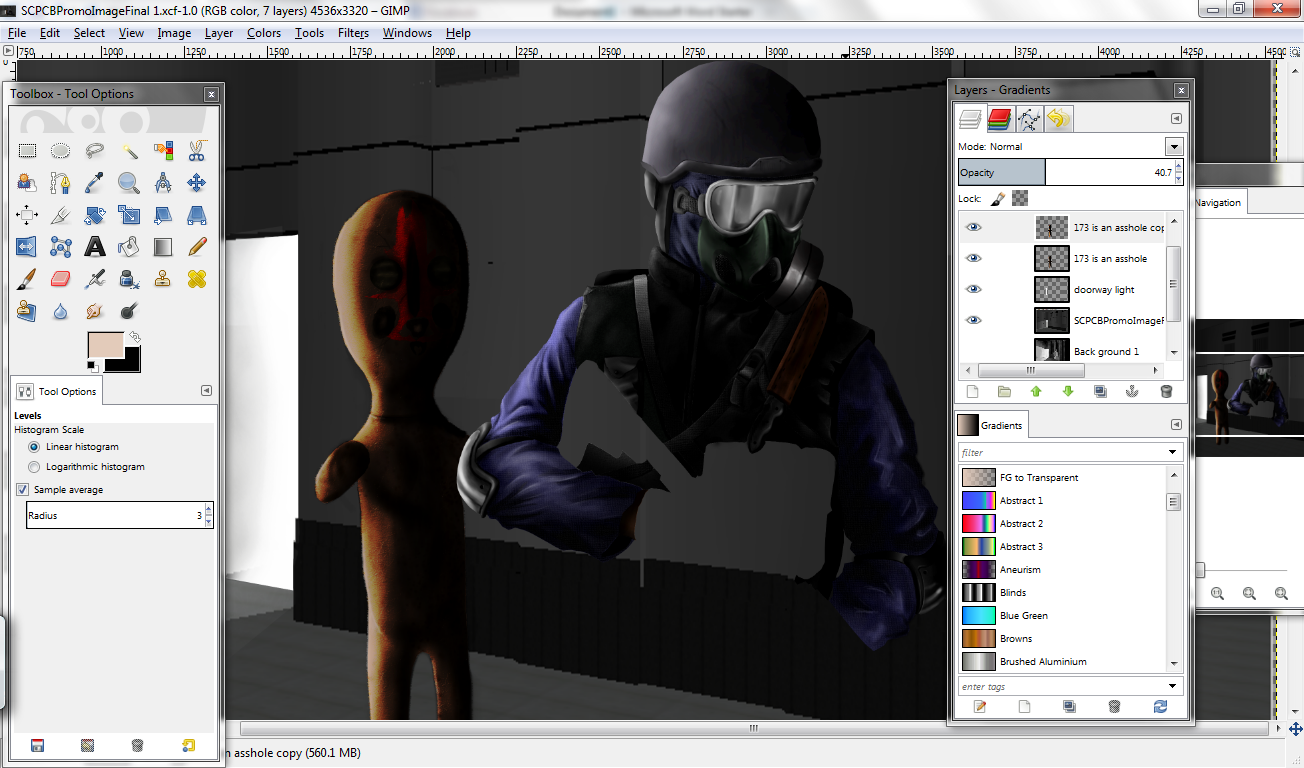
Task: Select the Rectangle Select tool
Action: pos(27,152)
